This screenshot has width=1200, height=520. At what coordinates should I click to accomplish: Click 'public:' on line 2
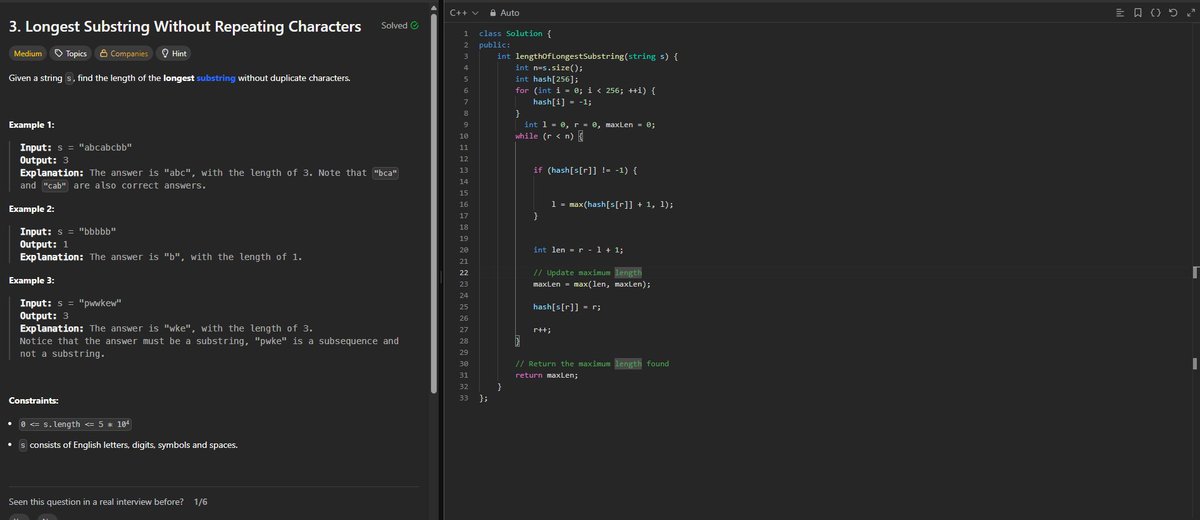495,45
